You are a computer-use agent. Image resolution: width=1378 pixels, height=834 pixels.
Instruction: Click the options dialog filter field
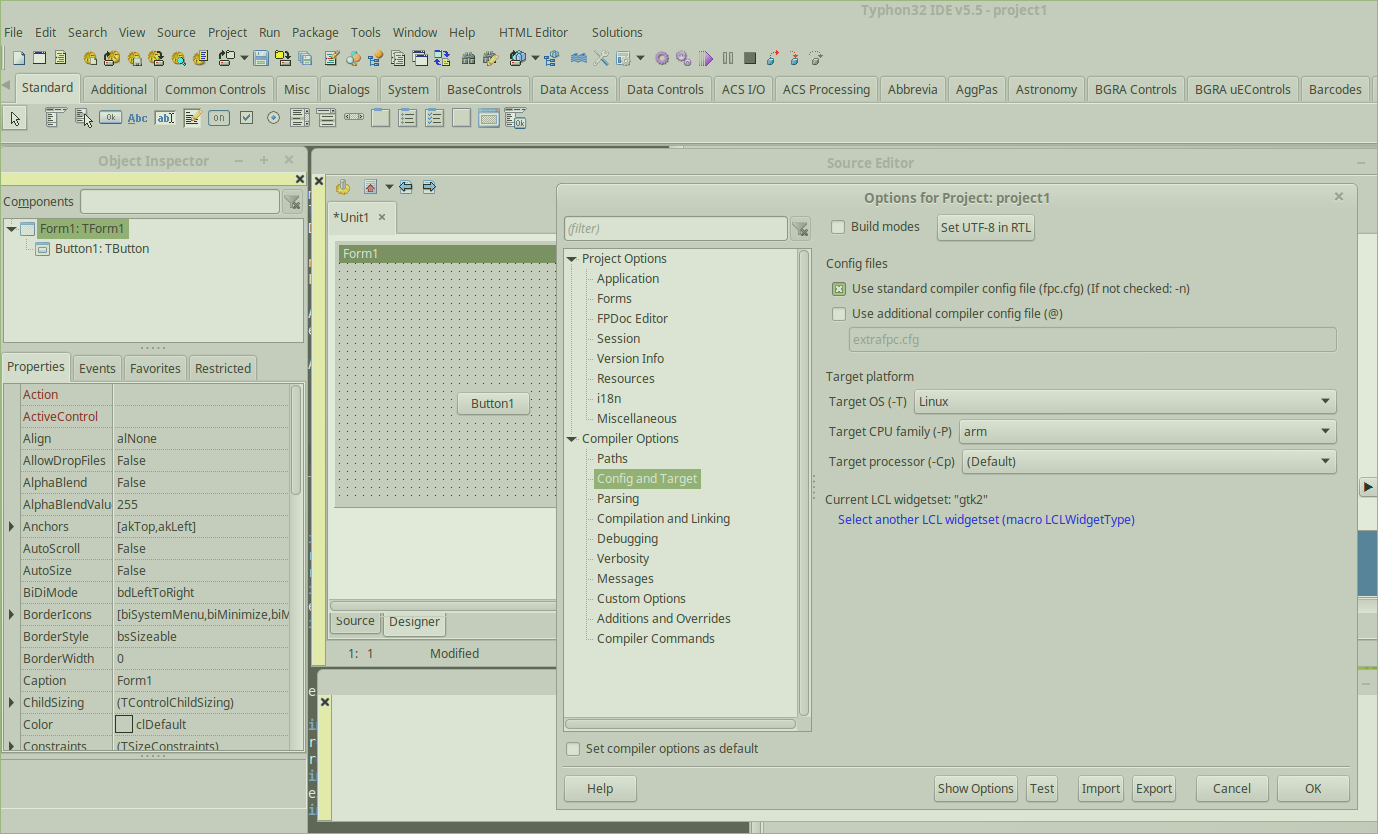point(676,229)
